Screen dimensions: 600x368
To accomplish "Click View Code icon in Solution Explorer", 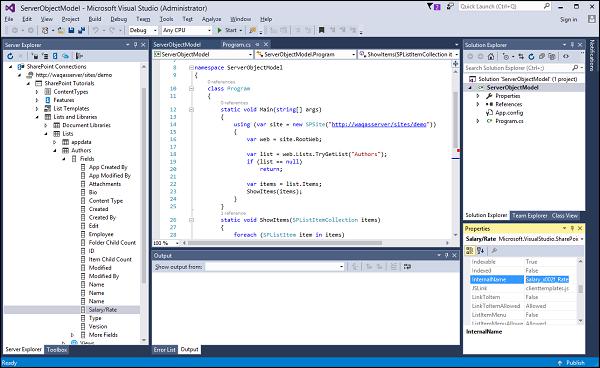I will pos(566,57).
